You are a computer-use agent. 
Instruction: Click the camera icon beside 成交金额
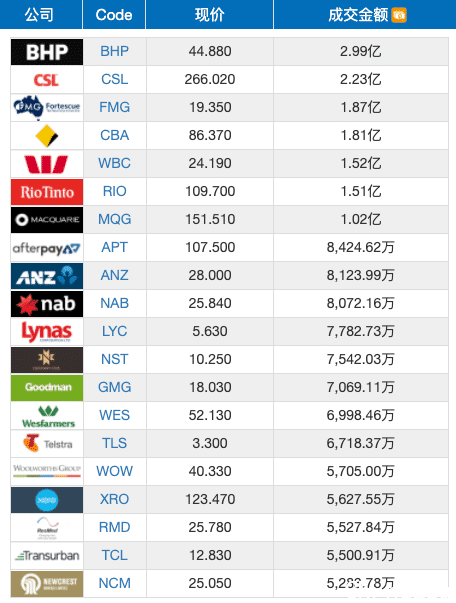pos(399,15)
